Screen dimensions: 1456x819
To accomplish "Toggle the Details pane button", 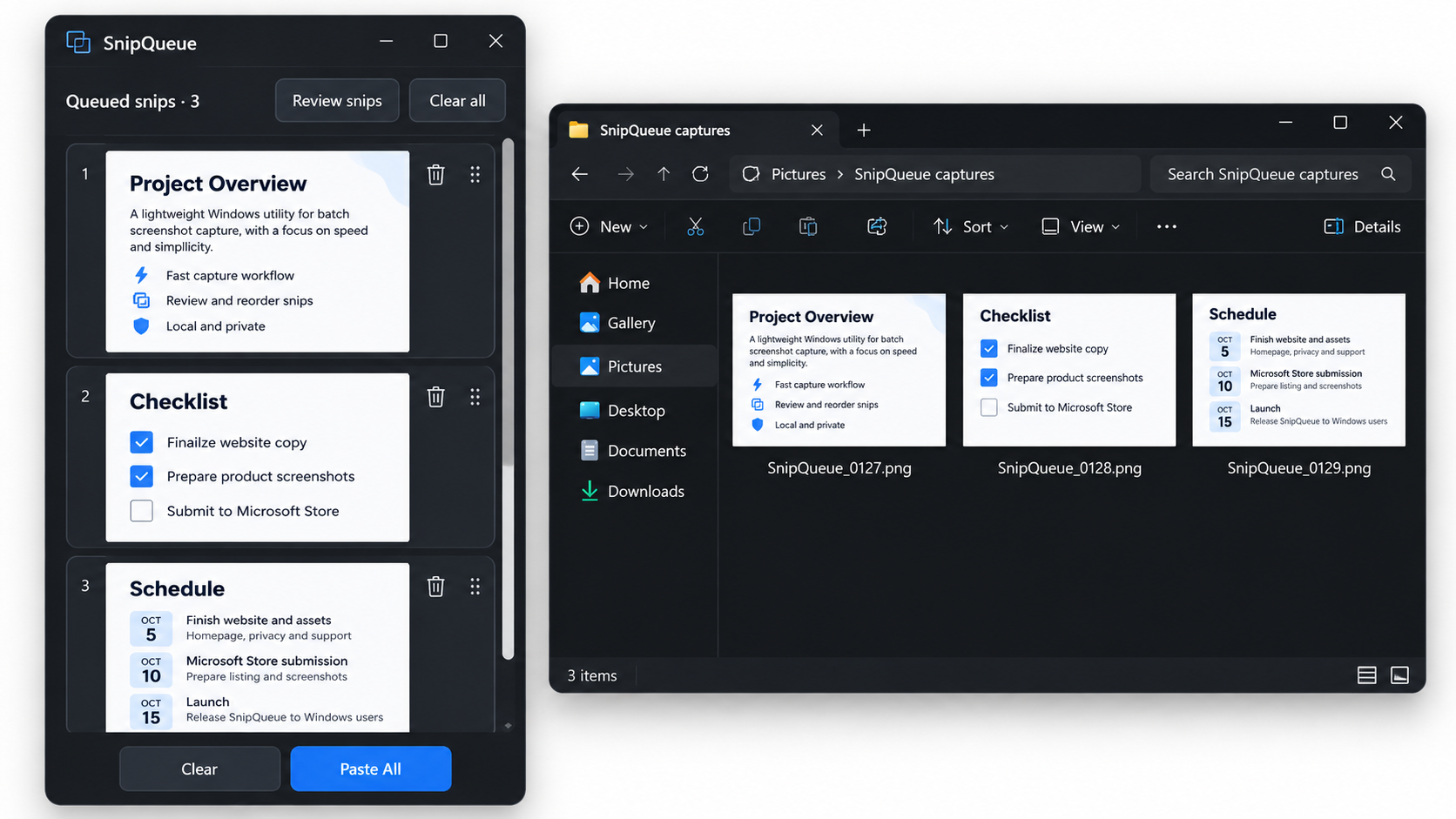I will point(1362,226).
